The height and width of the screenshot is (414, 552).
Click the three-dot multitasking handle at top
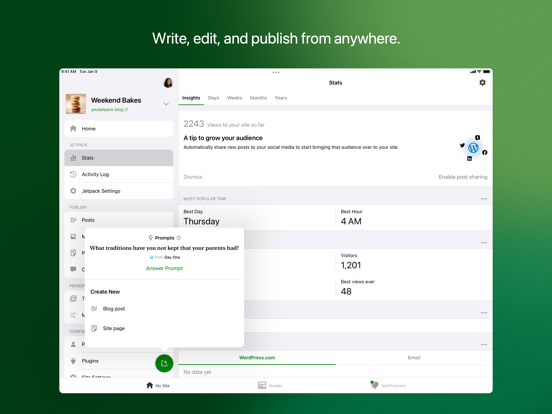click(x=276, y=72)
